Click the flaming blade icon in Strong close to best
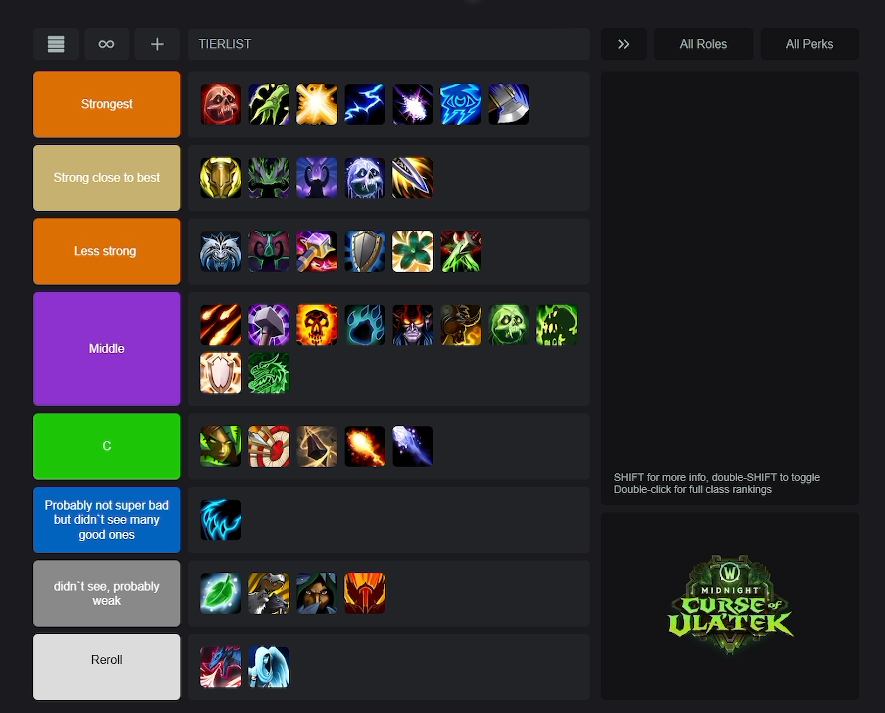The image size is (885, 713). 413,178
